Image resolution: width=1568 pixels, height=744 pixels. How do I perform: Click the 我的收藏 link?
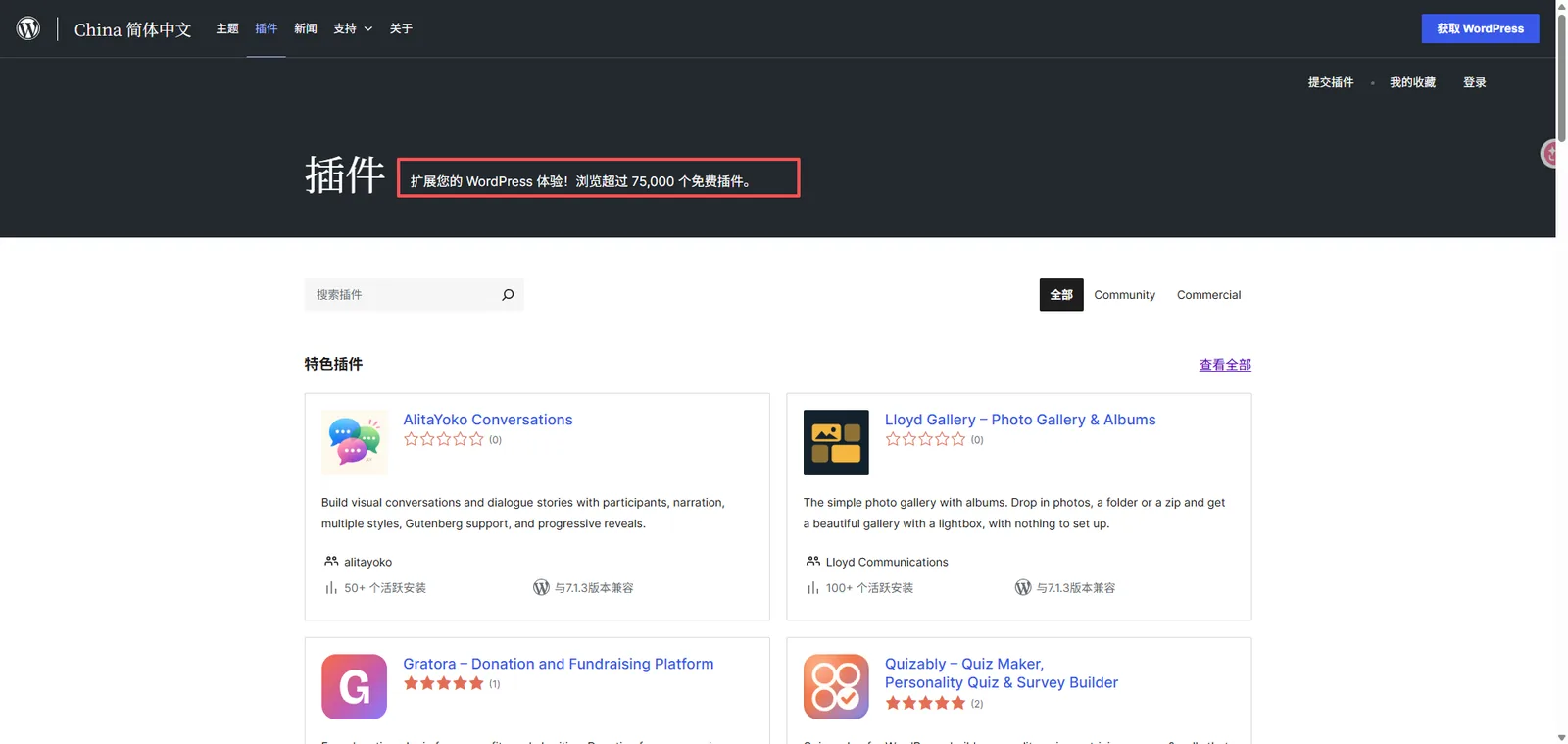point(1412,82)
